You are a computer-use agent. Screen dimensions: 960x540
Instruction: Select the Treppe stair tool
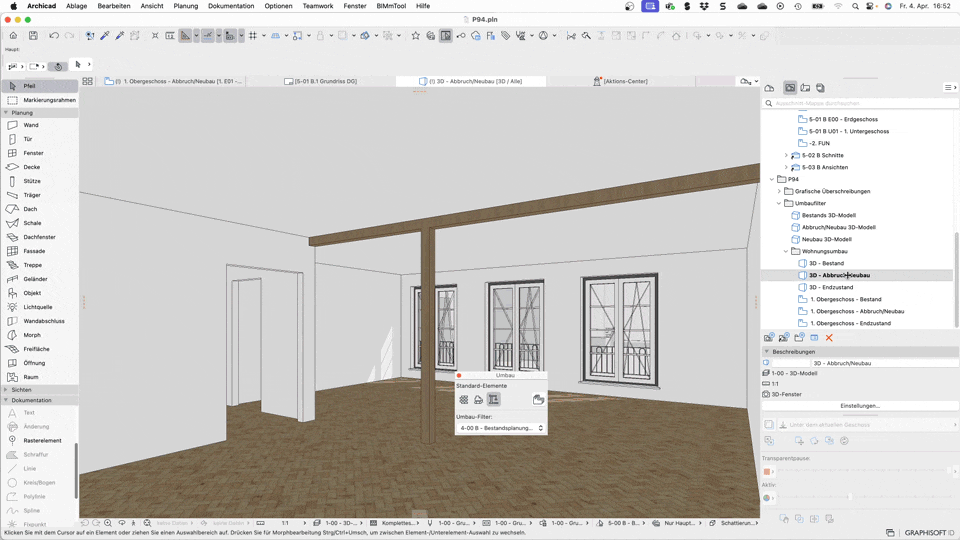pyautogui.click(x=40, y=265)
